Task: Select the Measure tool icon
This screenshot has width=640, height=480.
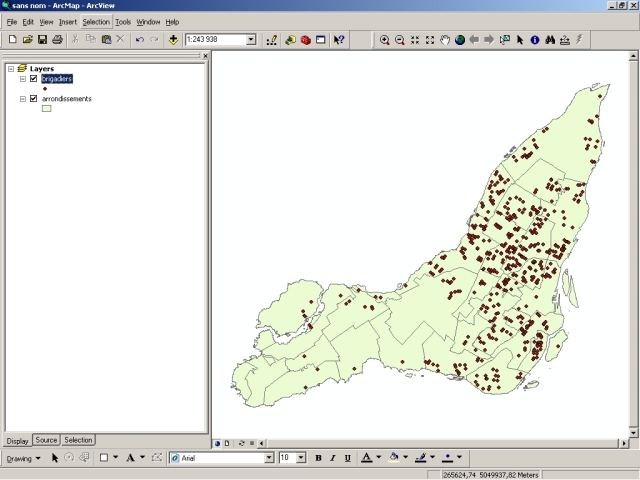Action: tap(565, 40)
